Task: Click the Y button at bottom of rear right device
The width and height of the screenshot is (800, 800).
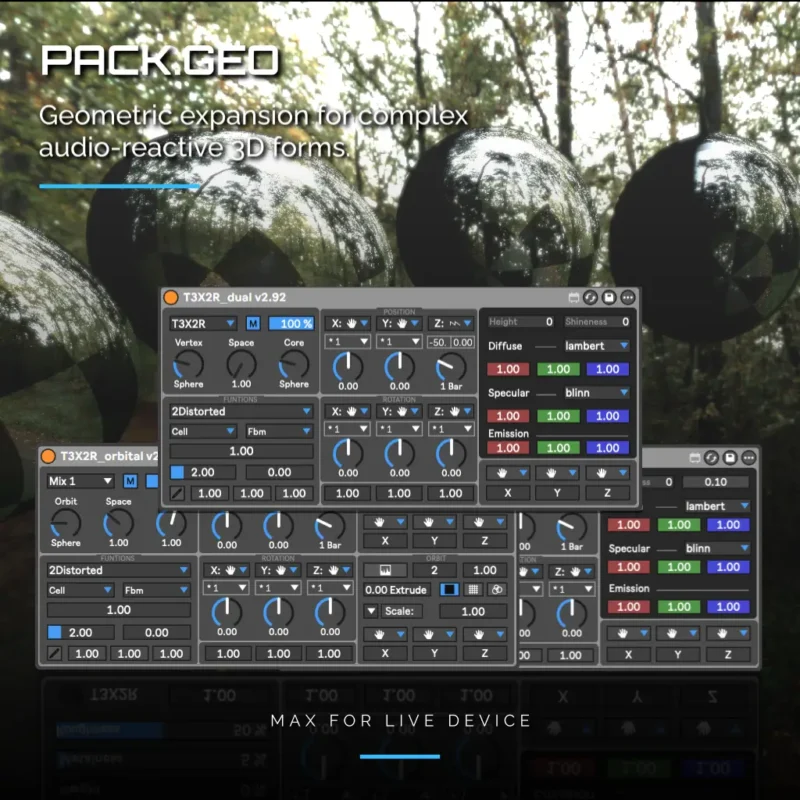Action: [678, 655]
